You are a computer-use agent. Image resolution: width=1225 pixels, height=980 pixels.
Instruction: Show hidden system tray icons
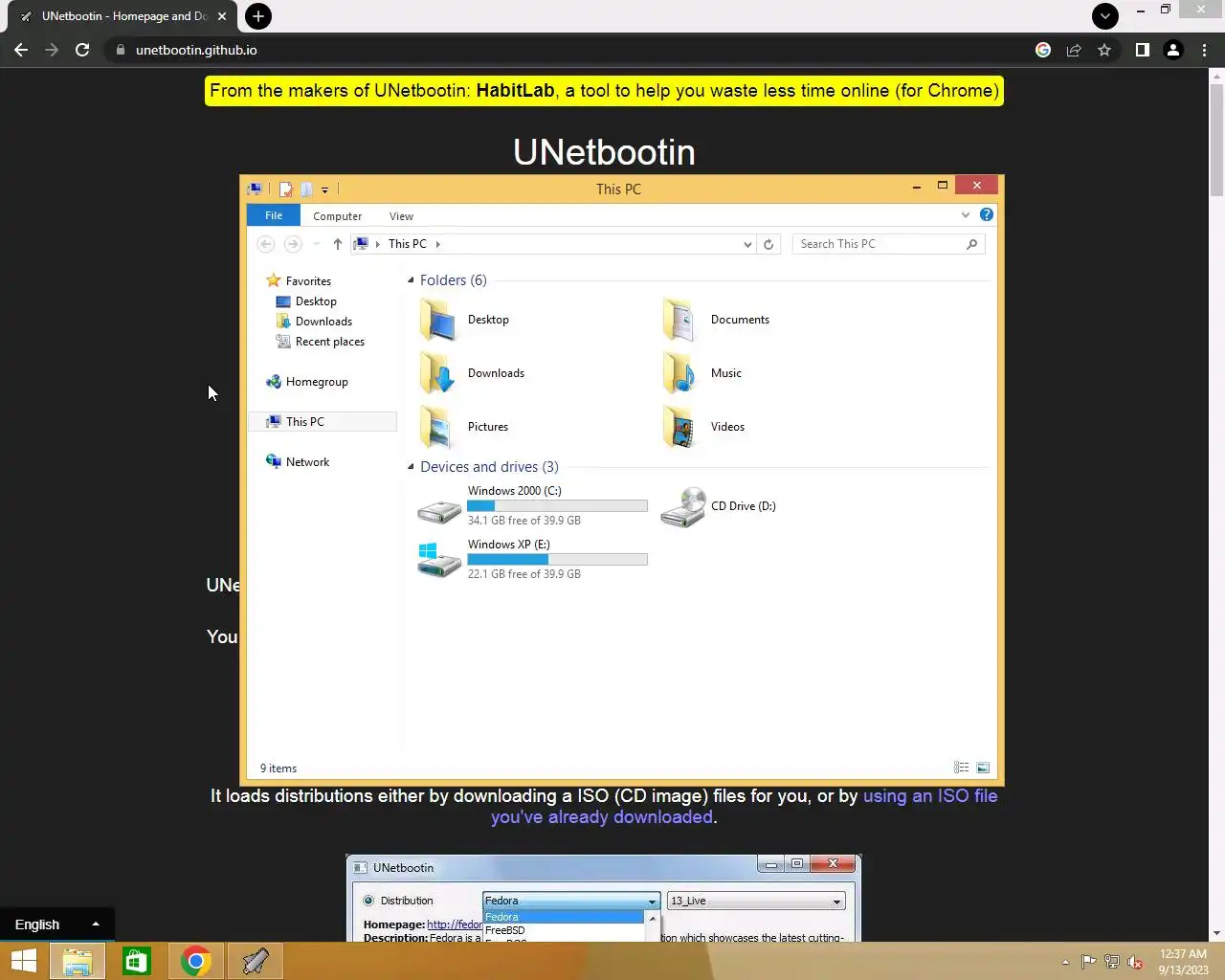coord(1065,962)
